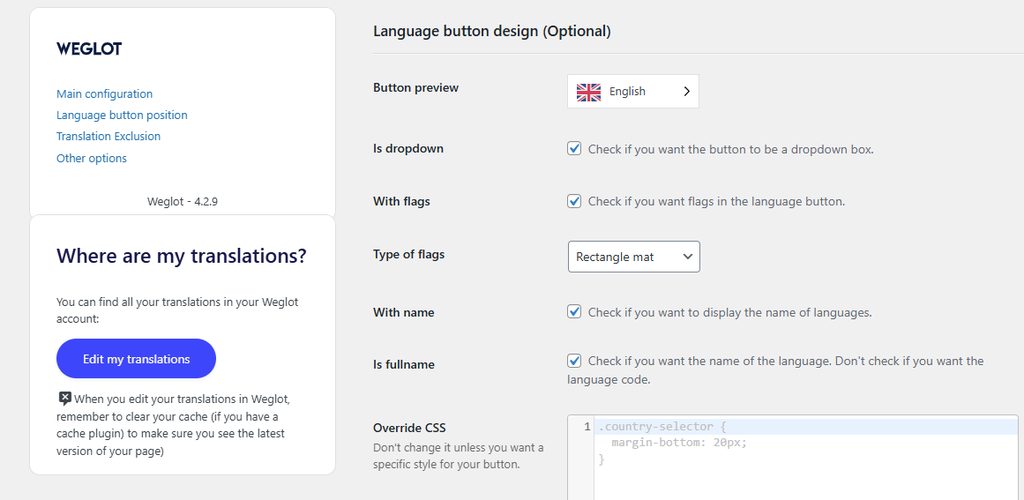Click the chevron arrow in English preview button
This screenshot has height=500, width=1024.
pos(686,92)
